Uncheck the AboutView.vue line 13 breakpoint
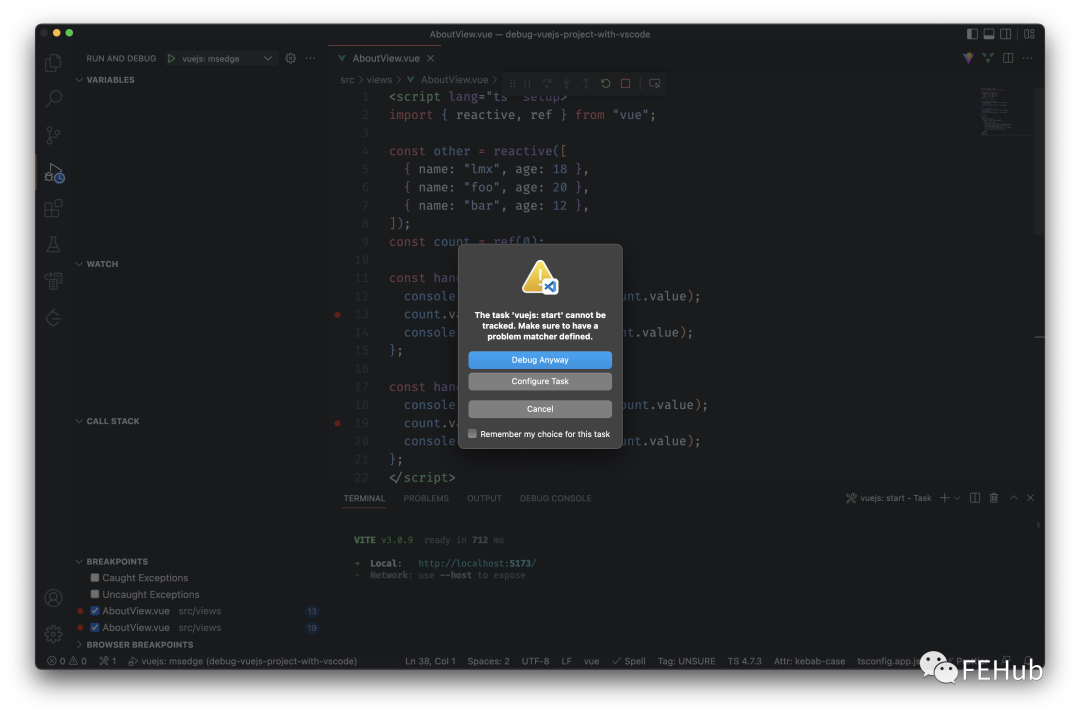 (x=96, y=610)
